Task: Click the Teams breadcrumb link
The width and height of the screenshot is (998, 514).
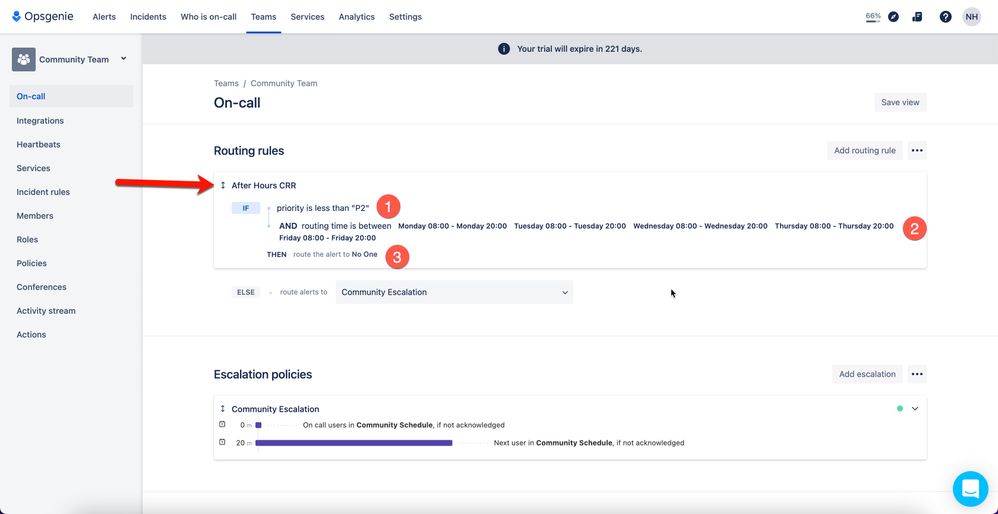Action: click(x=226, y=83)
